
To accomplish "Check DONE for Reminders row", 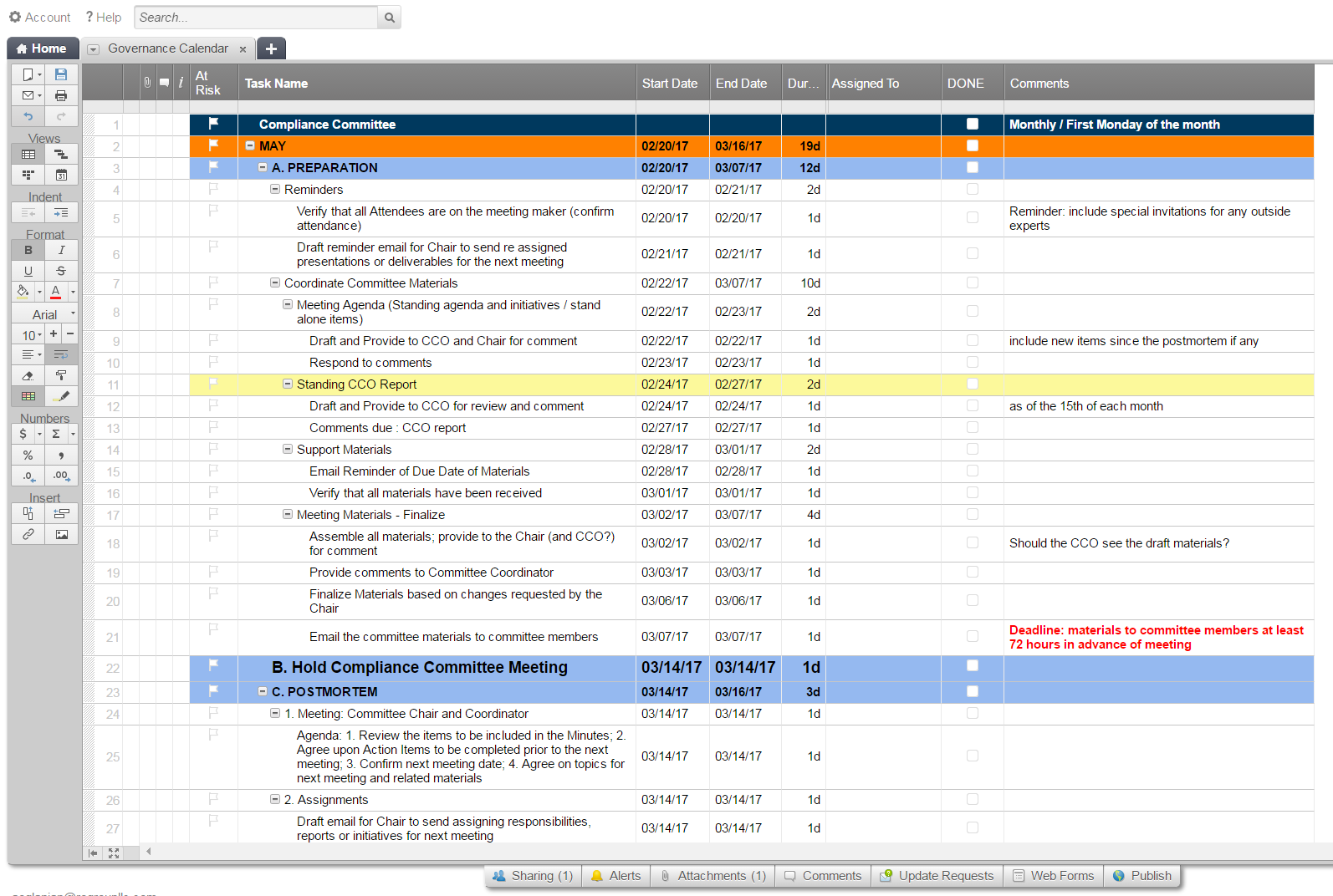I will (972, 189).
